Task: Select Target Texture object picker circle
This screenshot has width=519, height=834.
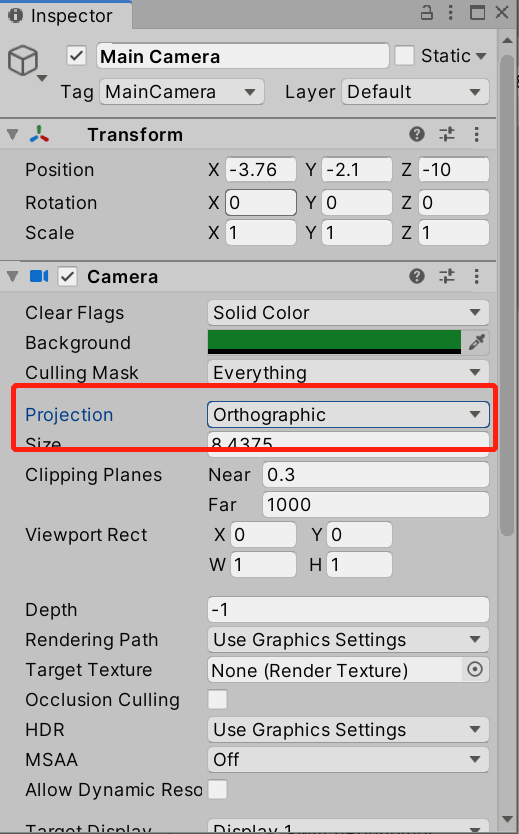Action: click(x=475, y=669)
